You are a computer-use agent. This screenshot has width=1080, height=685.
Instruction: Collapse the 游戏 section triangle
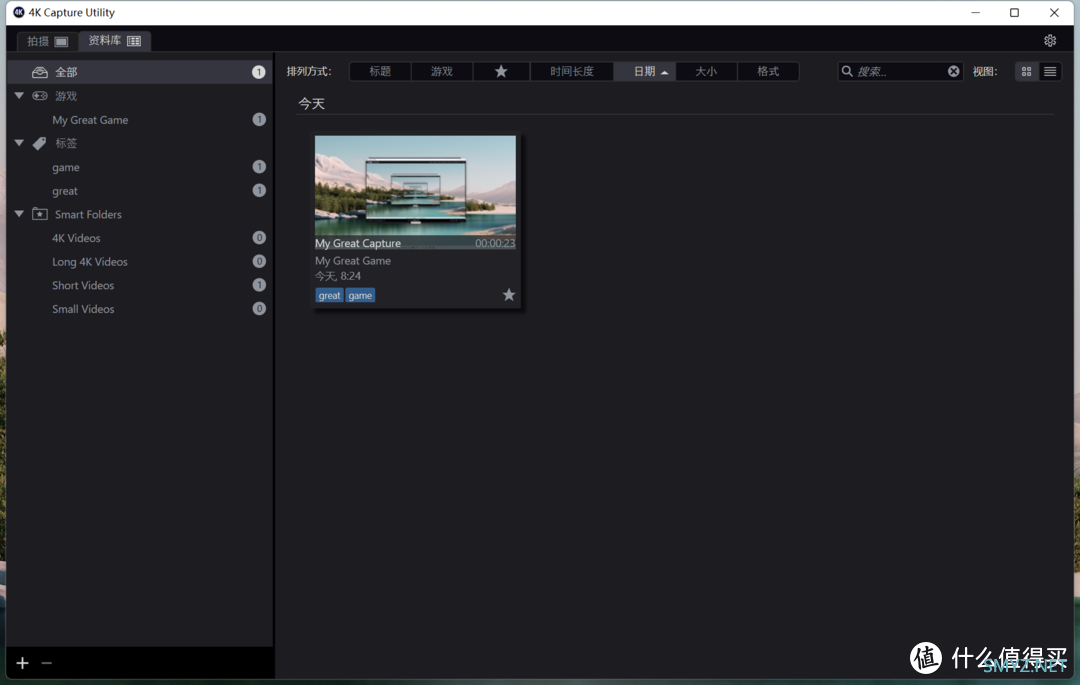click(19, 96)
